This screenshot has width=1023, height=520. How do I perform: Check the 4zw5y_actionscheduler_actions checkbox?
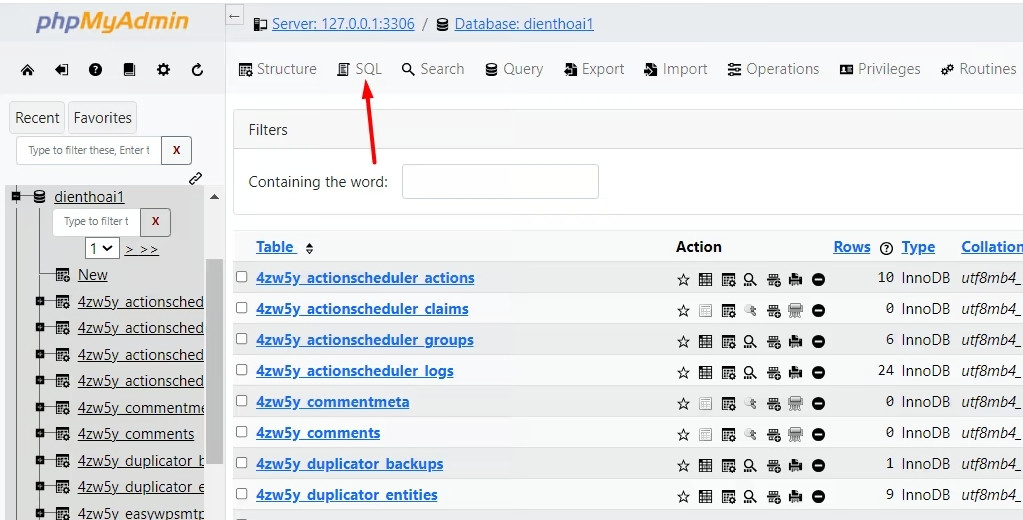pos(241,277)
